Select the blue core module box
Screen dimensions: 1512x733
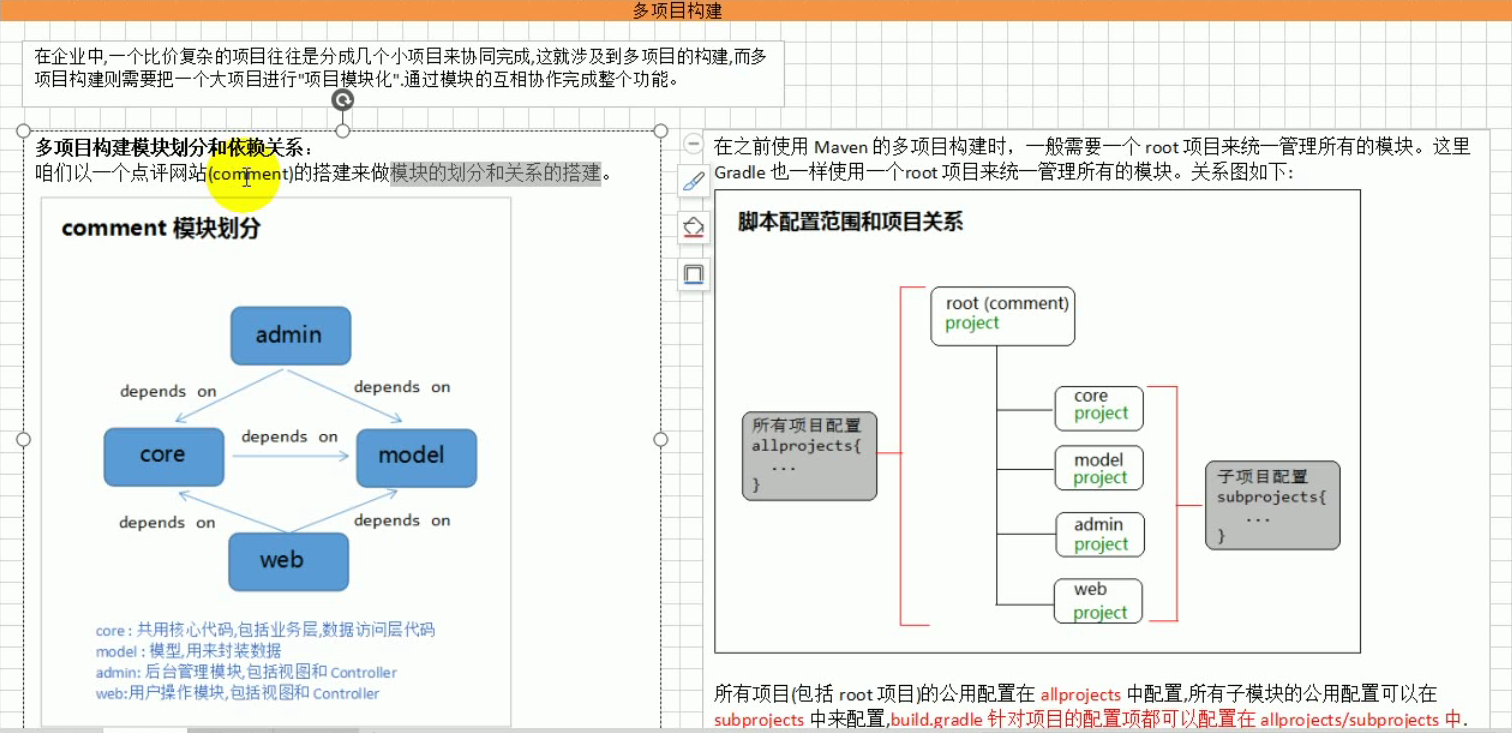click(163, 456)
